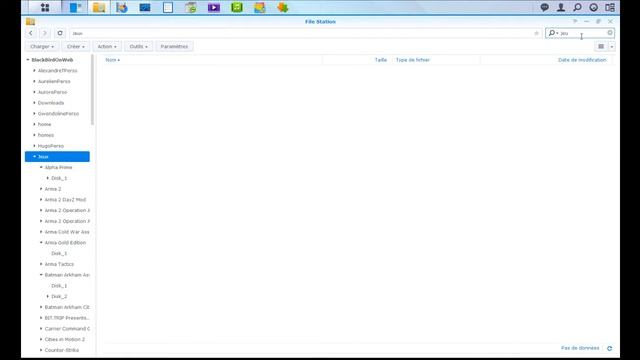Click the orange puzzle piece taskbar icon
Screen dimensions: 640x360
pyautogui.click(x=282, y=7)
